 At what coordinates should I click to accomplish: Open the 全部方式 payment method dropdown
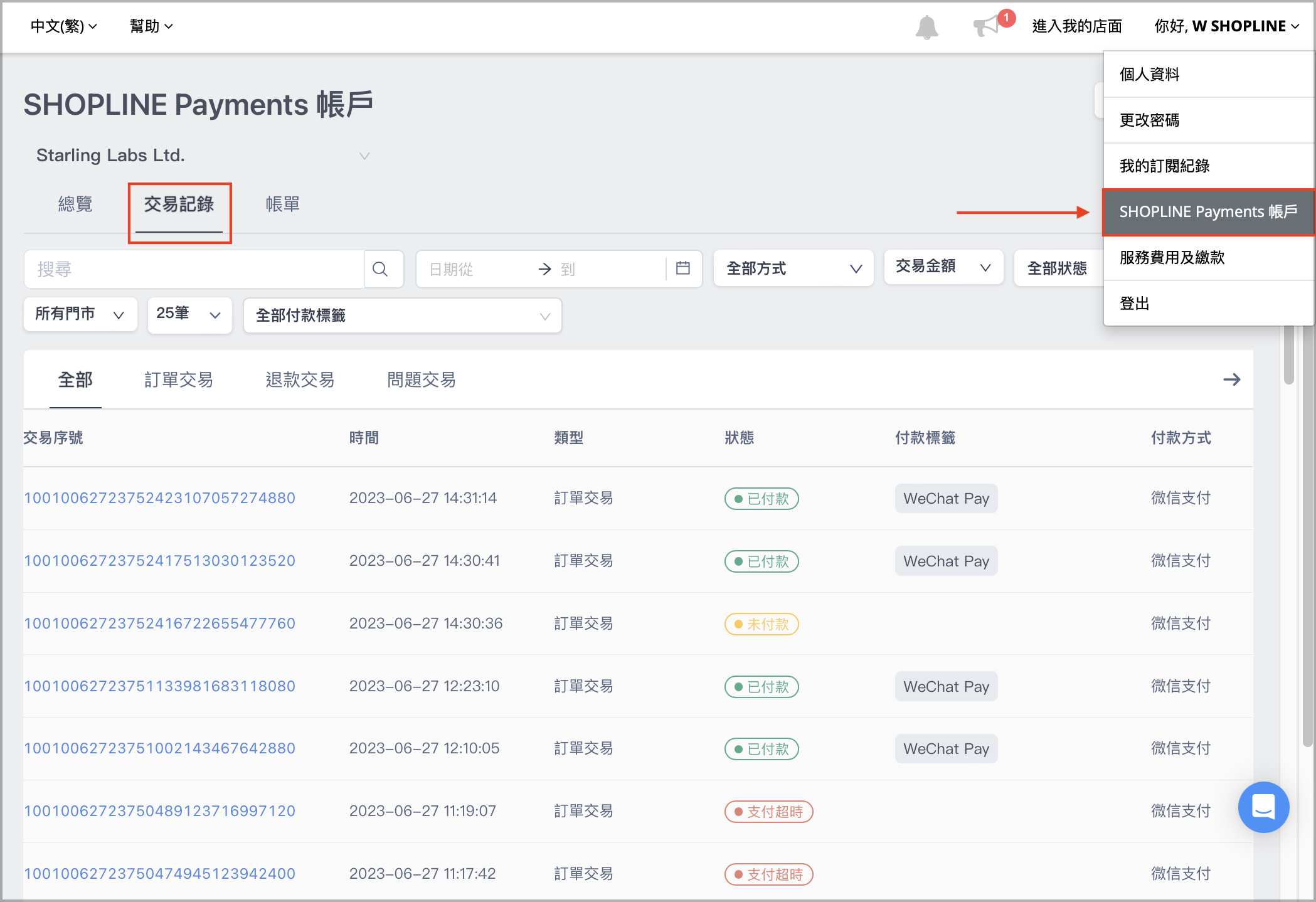[x=793, y=268]
